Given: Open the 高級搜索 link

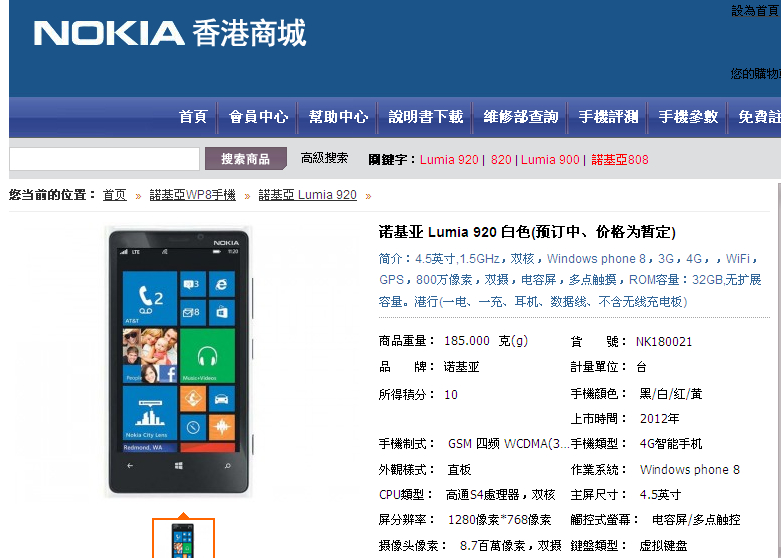Looking at the screenshot, I should 324,158.
